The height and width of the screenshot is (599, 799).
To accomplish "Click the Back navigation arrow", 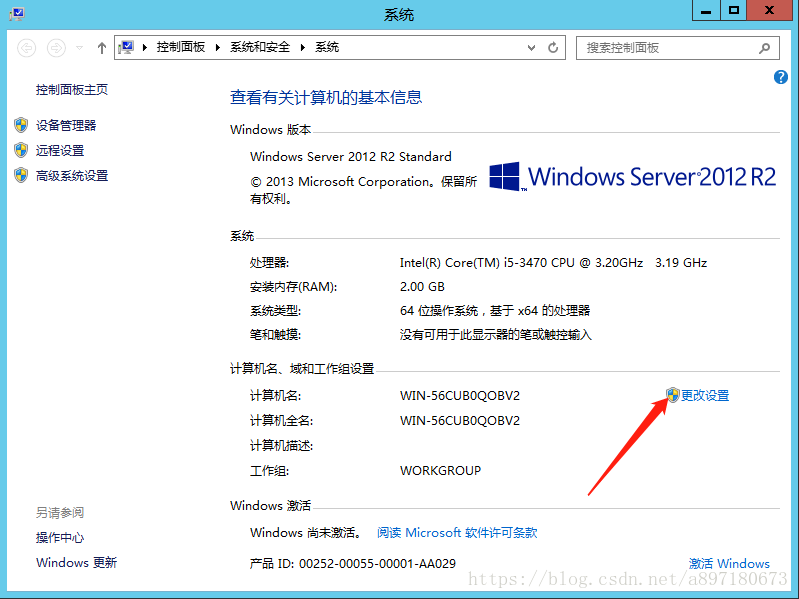I will (x=26, y=48).
